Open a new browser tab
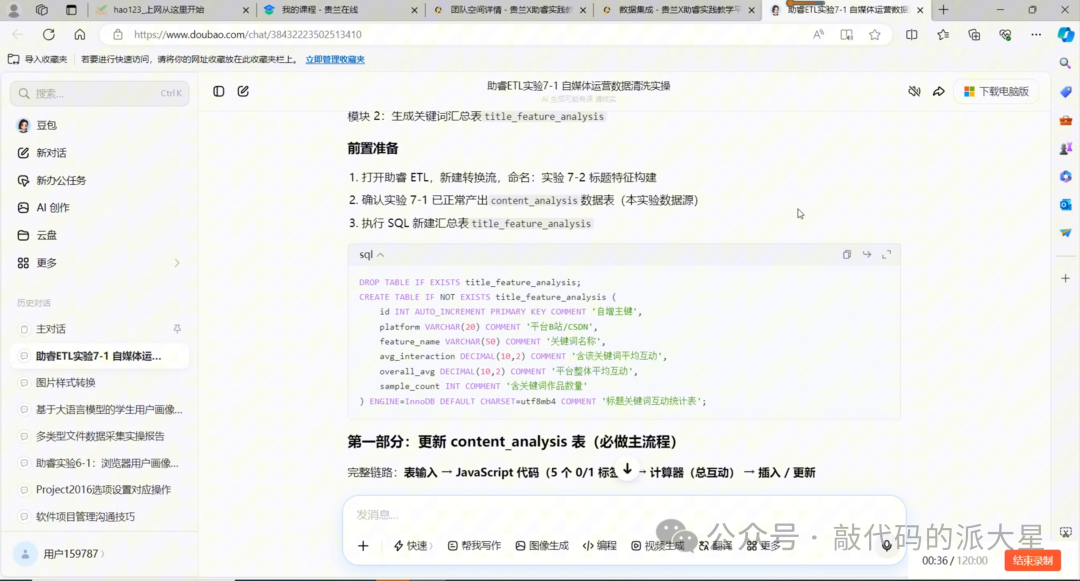The image size is (1080, 581). tap(944, 10)
